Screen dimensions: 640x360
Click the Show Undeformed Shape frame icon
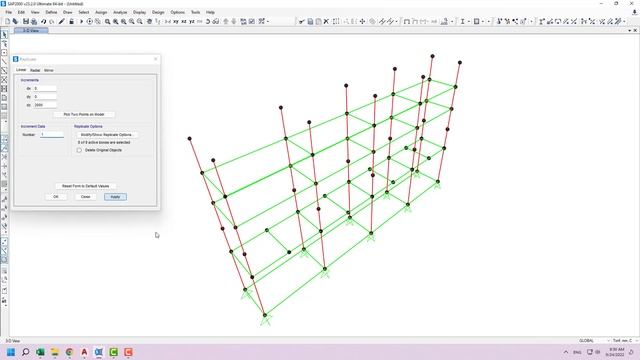pyautogui.click(x=407, y=21)
